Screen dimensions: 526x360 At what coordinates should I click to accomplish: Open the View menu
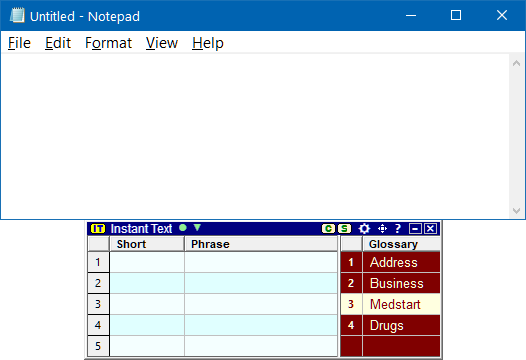(162, 43)
